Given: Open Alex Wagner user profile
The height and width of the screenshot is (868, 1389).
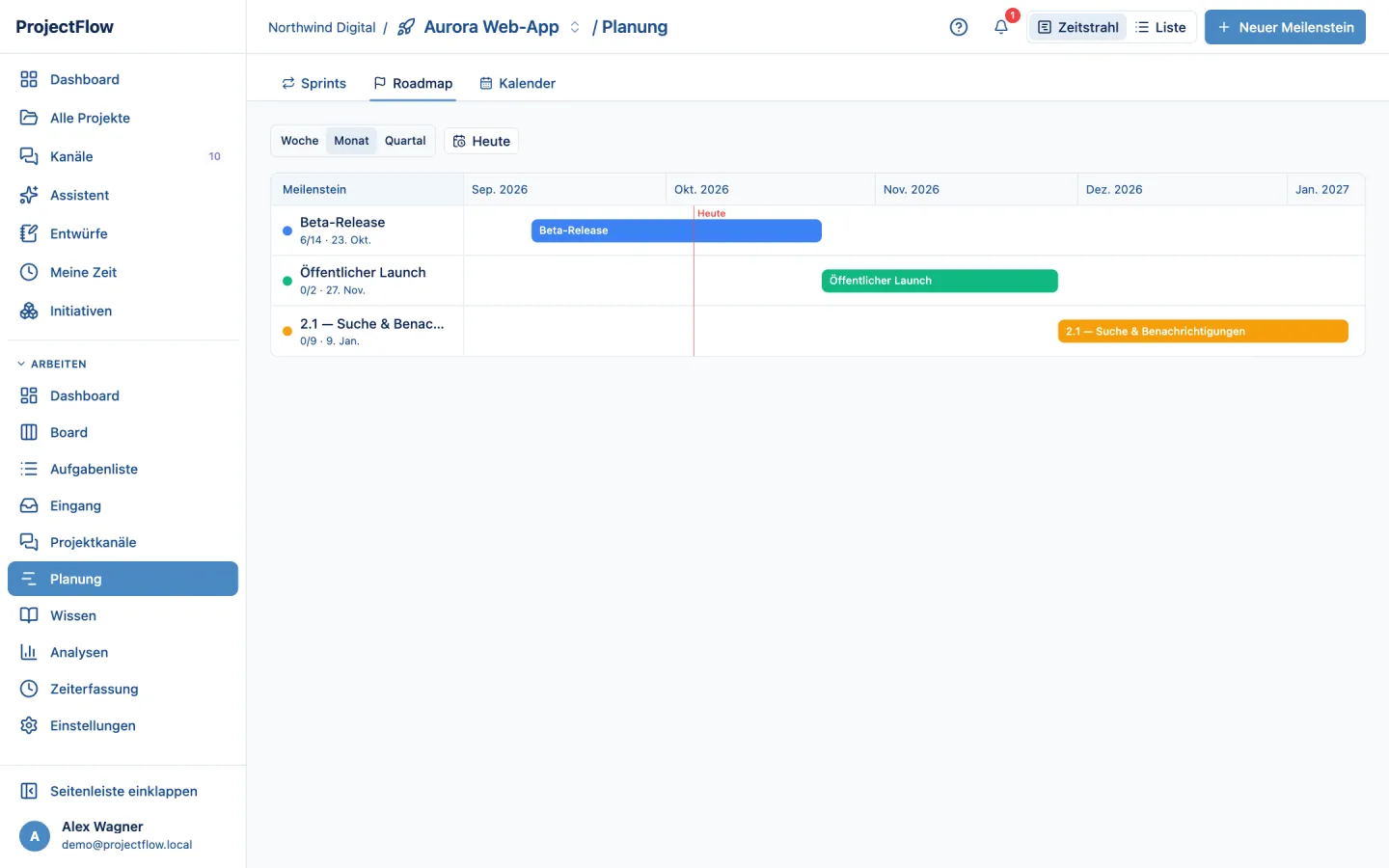Looking at the screenshot, I should 123,835.
